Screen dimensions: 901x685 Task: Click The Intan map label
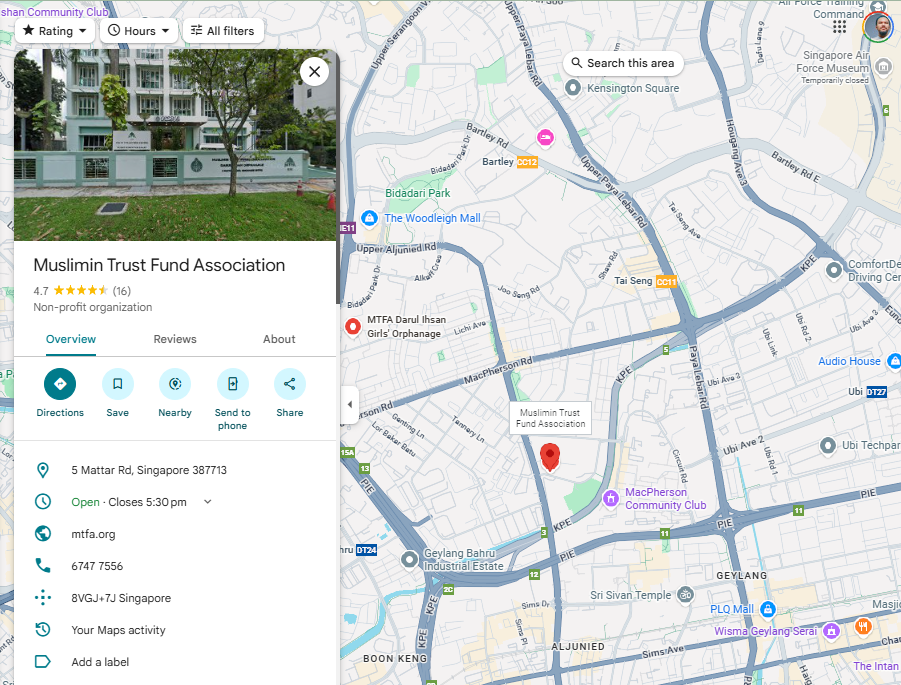(x=876, y=666)
